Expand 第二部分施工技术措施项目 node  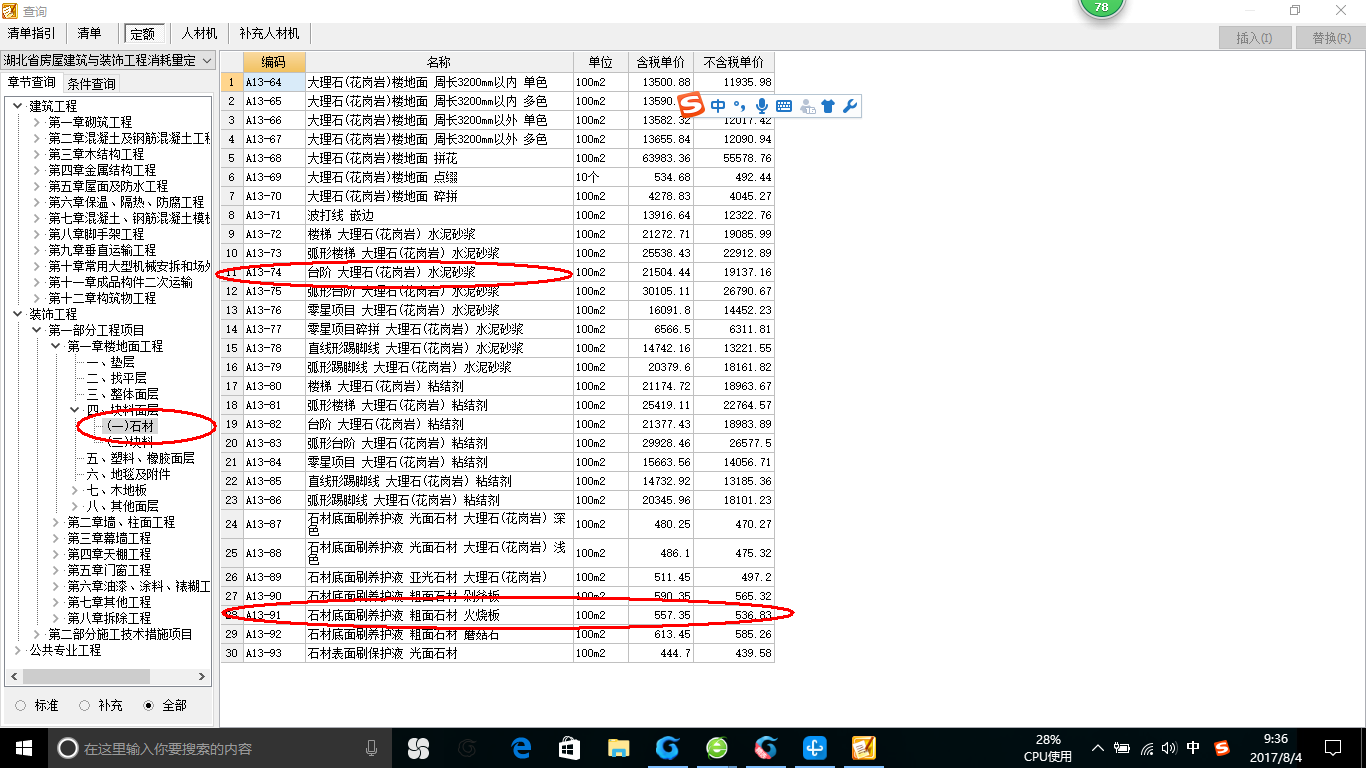[x=36, y=634]
